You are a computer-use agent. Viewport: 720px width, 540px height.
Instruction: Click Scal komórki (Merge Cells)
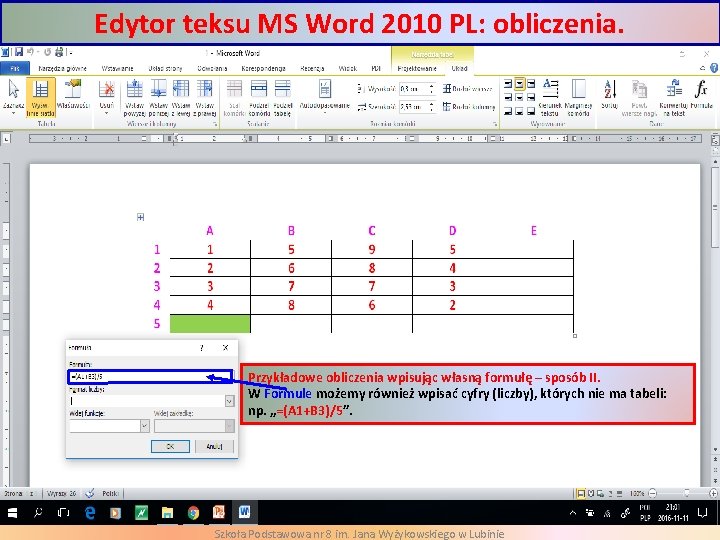[x=234, y=97]
